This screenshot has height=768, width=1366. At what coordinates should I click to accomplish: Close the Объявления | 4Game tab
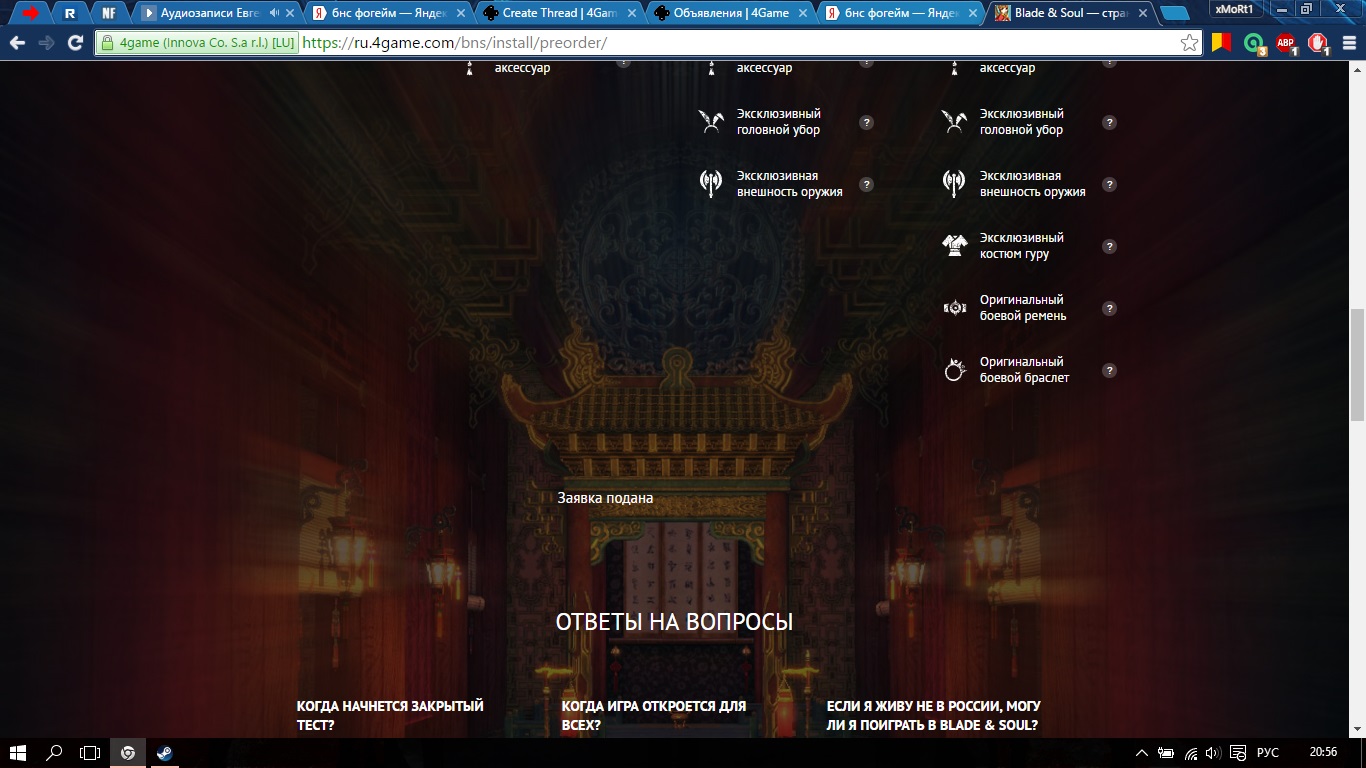click(802, 13)
